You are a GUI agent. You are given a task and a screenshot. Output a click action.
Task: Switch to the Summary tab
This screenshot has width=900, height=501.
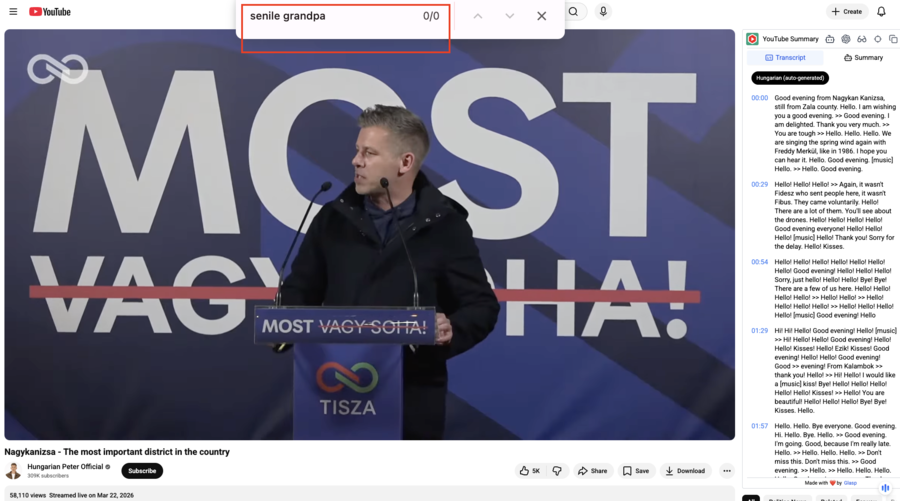click(x=863, y=57)
